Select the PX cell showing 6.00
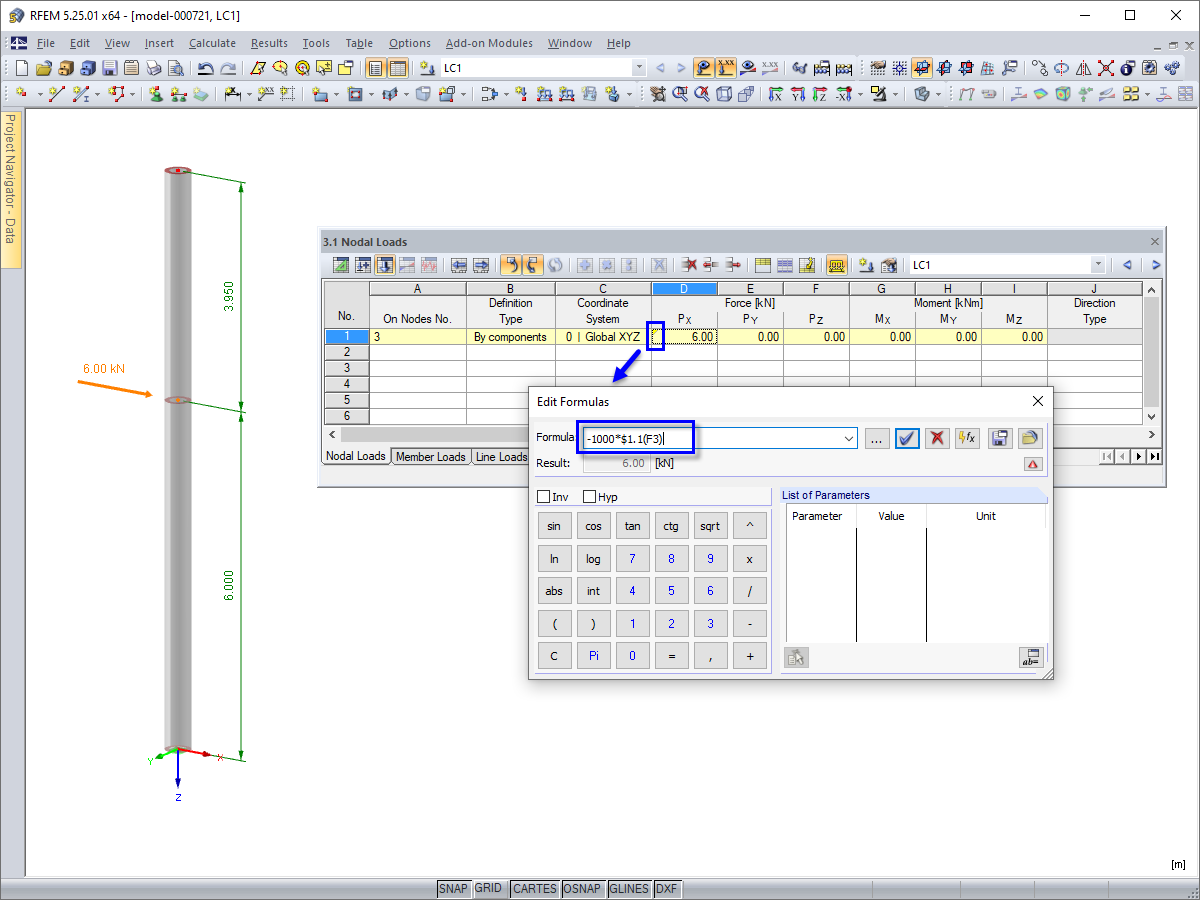Image resolution: width=1200 pixels, height=900 pixels. pyautogui.click(x=685, y=337)
